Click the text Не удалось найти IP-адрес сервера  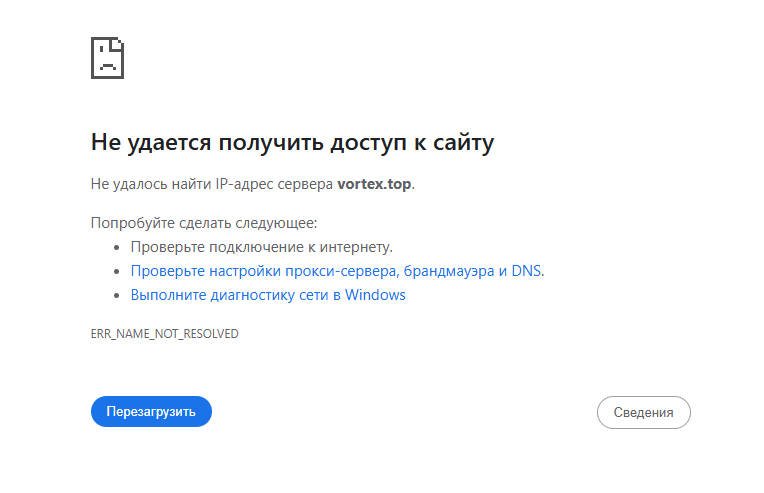click(x=212, y=184)
